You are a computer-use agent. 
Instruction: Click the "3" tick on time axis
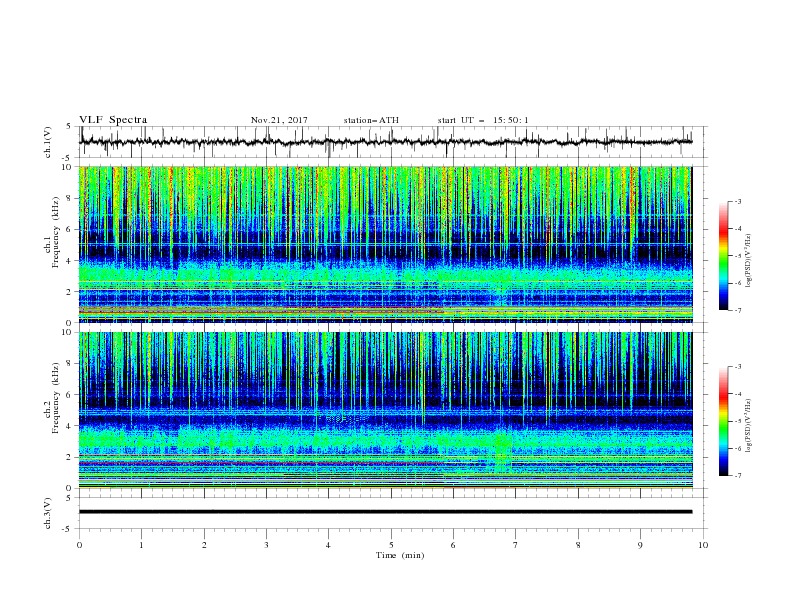(266, 545)
